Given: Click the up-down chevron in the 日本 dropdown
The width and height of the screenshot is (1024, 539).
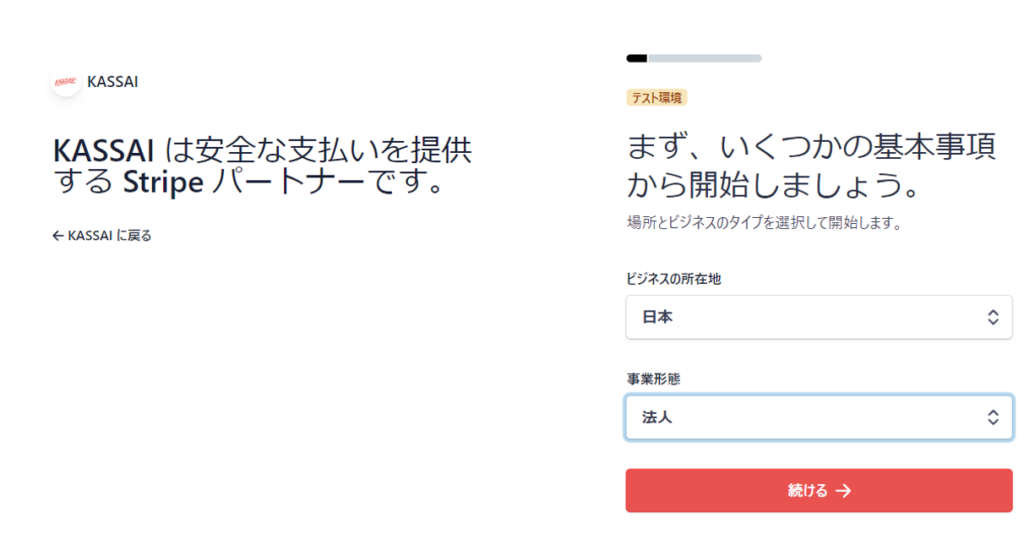Looking at the screenshot, I should (x=993, y=318).
